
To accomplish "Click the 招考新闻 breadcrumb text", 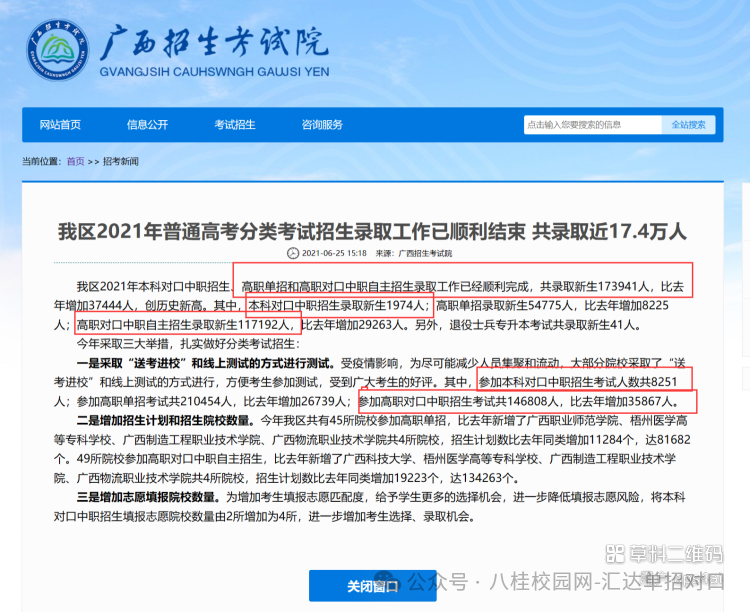I will 121,161.
